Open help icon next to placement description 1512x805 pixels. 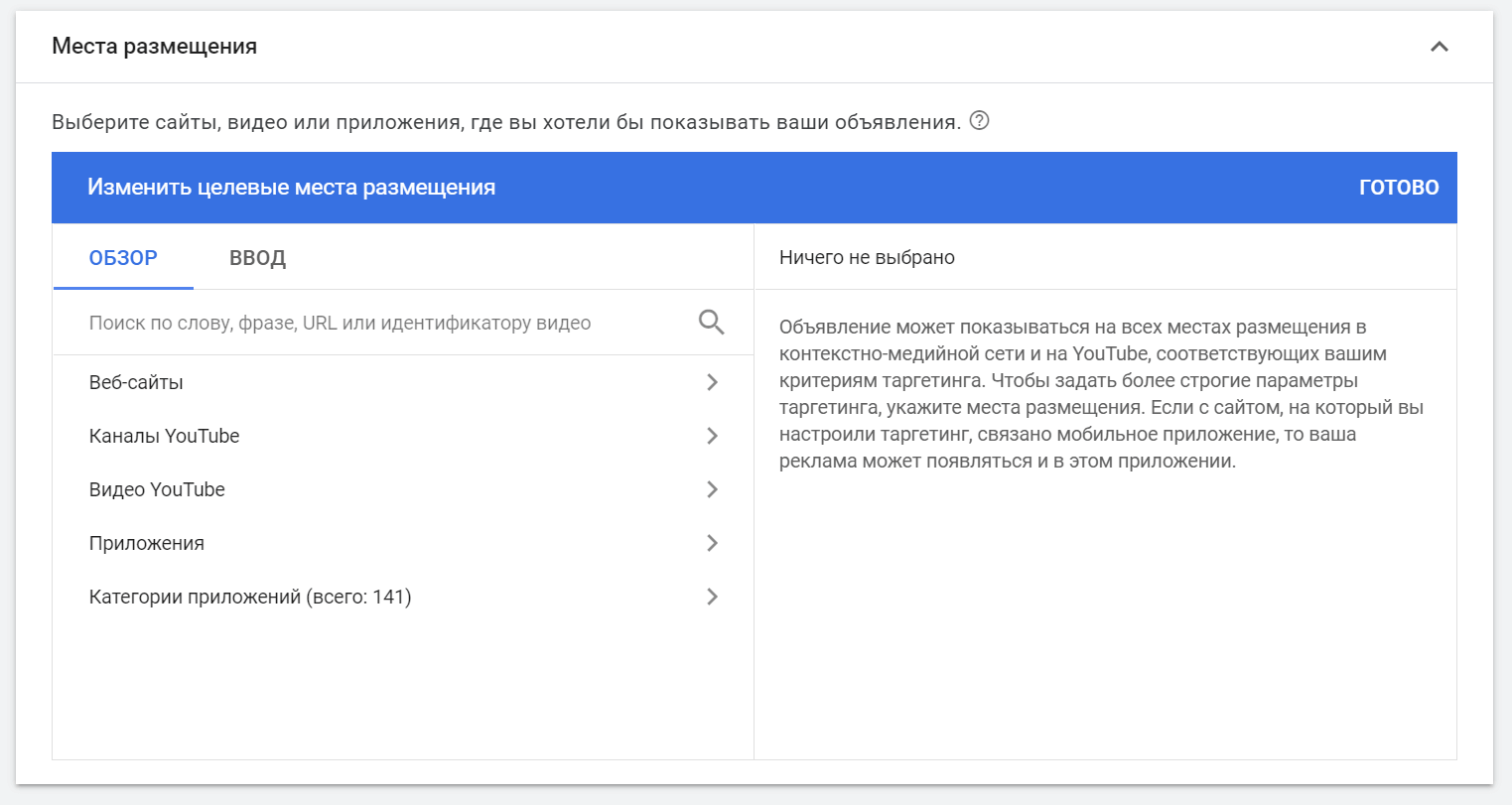click(x=979, y=121)
